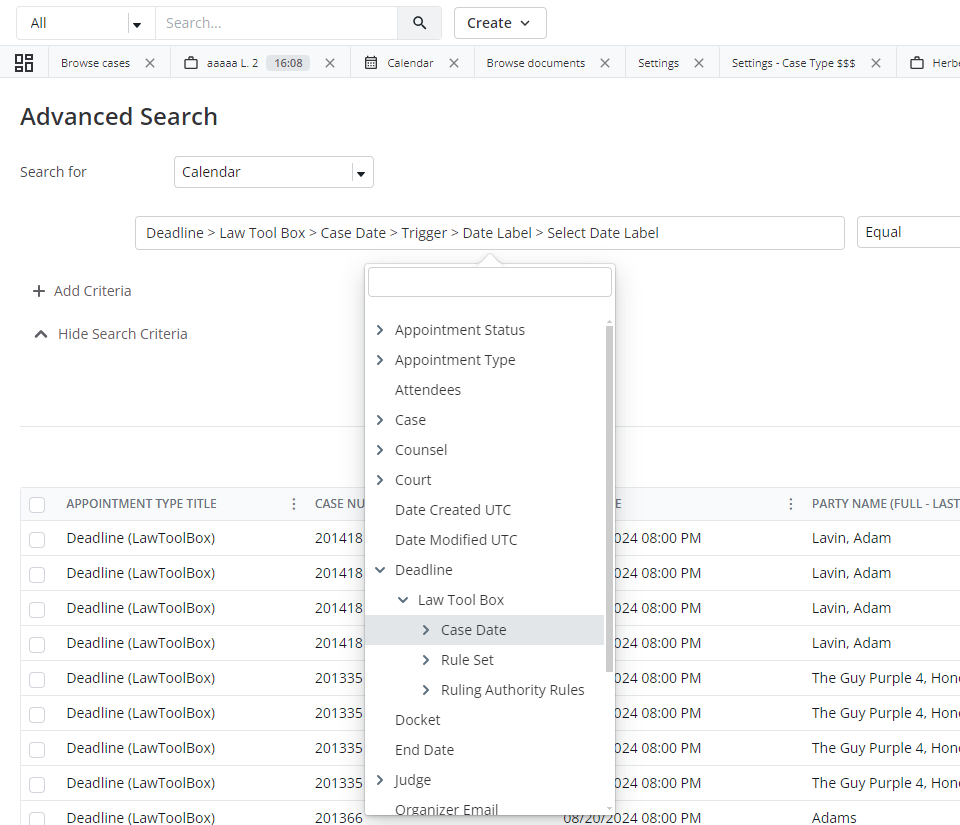
Task: Click the Deadline criteria path field
Action: [490, 233]
